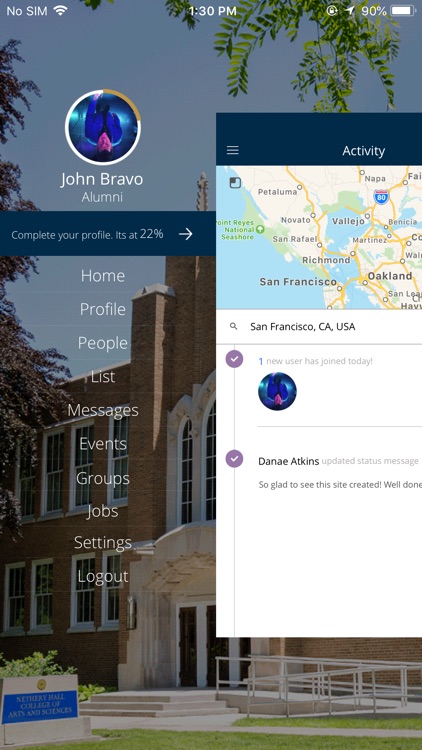Click the San Francisco location search field
This screenshot has width=422, height=750.
319,327
